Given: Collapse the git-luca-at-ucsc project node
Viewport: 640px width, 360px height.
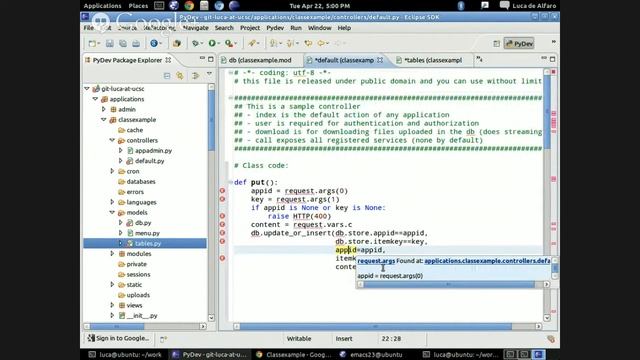Looking at the screenshot, I should tap(87, 89).
